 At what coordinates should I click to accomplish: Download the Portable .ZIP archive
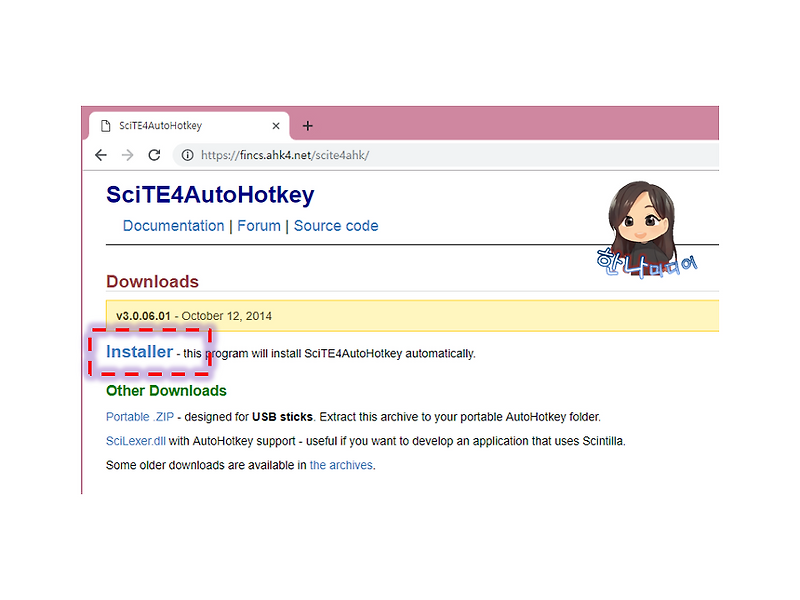coord(139,416)
